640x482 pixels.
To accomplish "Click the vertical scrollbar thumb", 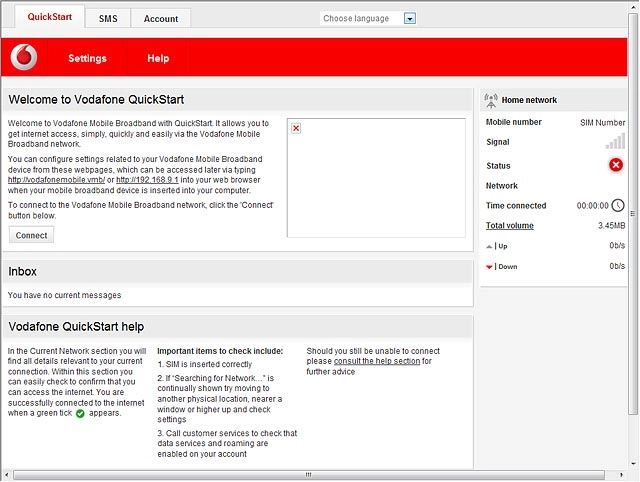I will click(633, 213).
